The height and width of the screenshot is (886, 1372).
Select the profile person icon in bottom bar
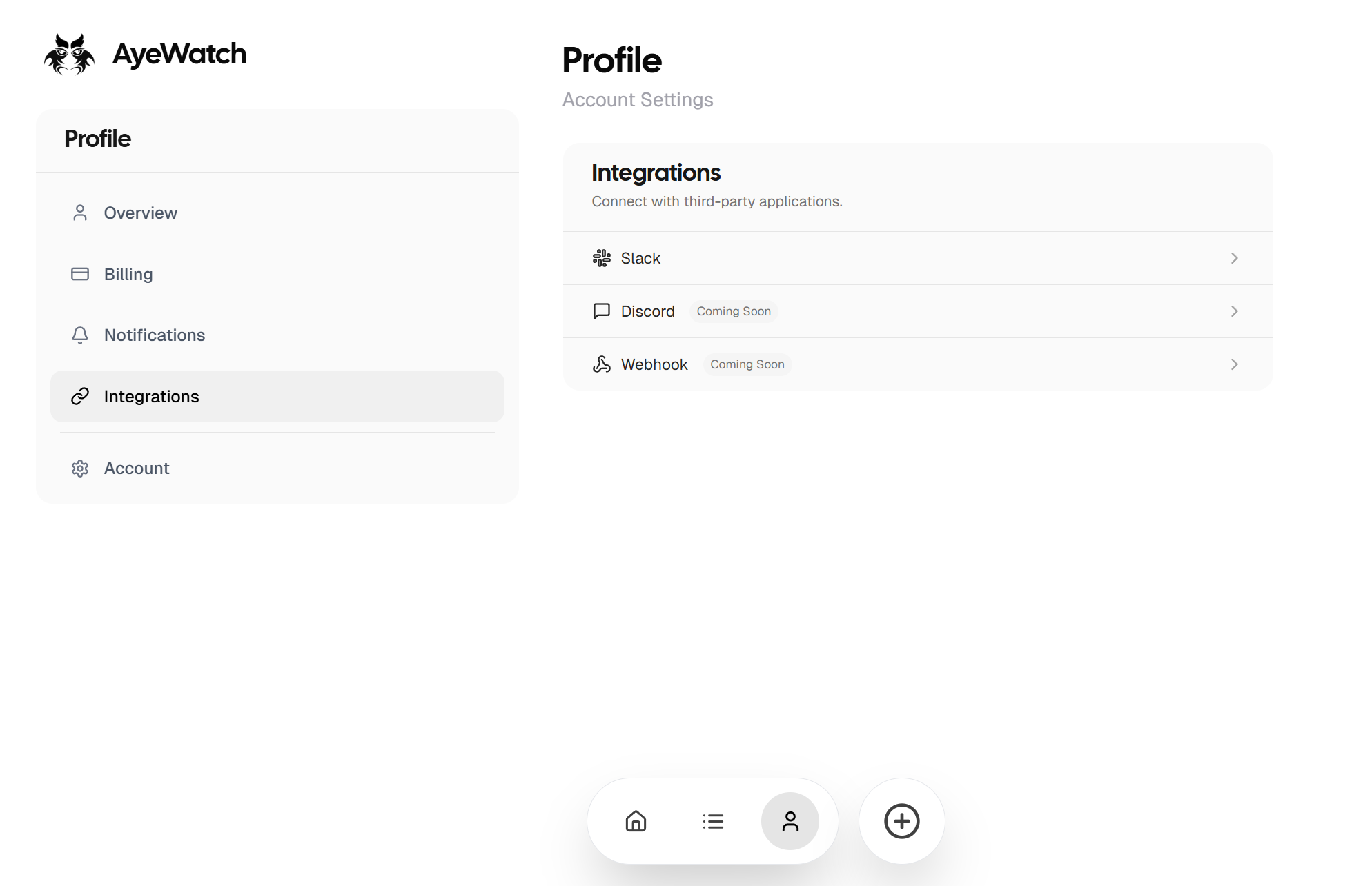click(790, 821)
